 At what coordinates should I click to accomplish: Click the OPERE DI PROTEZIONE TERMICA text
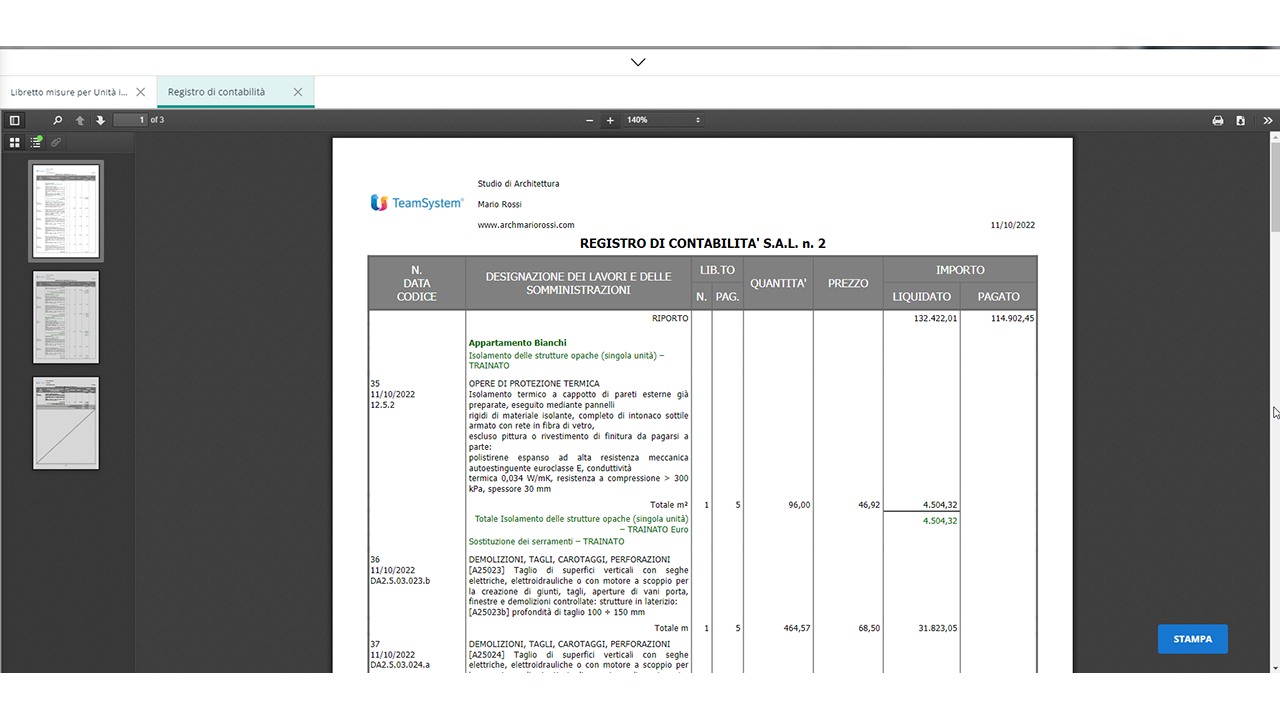click(x=534, y=384)
